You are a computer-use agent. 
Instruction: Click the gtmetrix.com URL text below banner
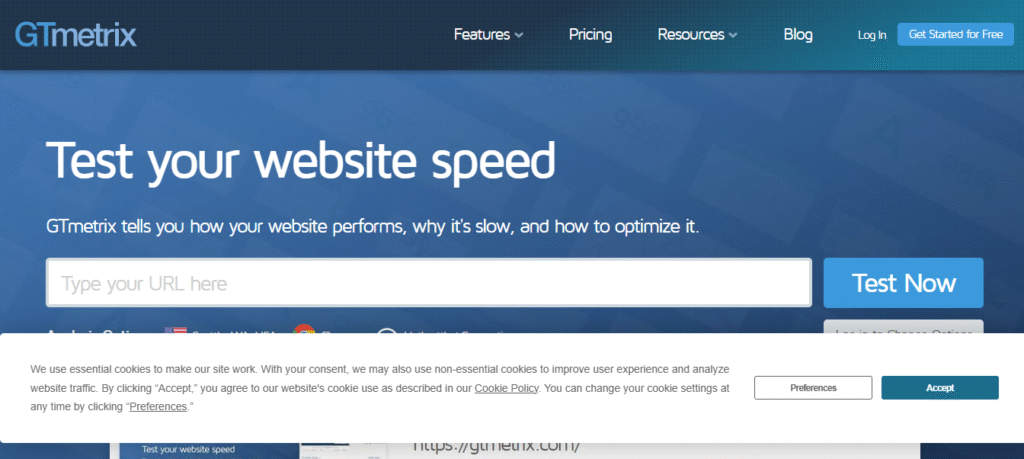(496, 447)
